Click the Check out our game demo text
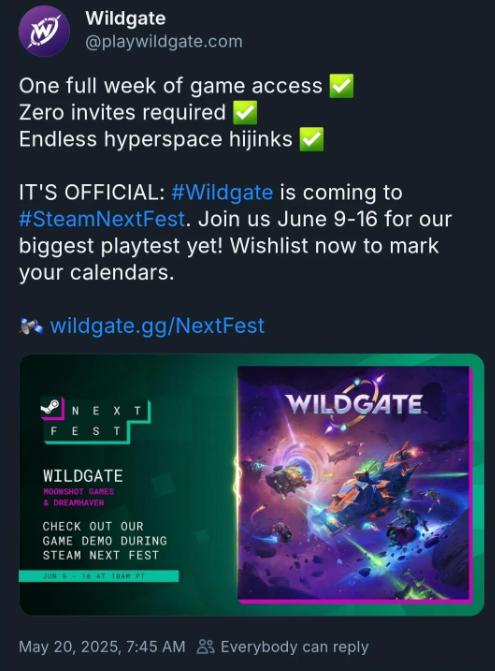 click(105, 540)
